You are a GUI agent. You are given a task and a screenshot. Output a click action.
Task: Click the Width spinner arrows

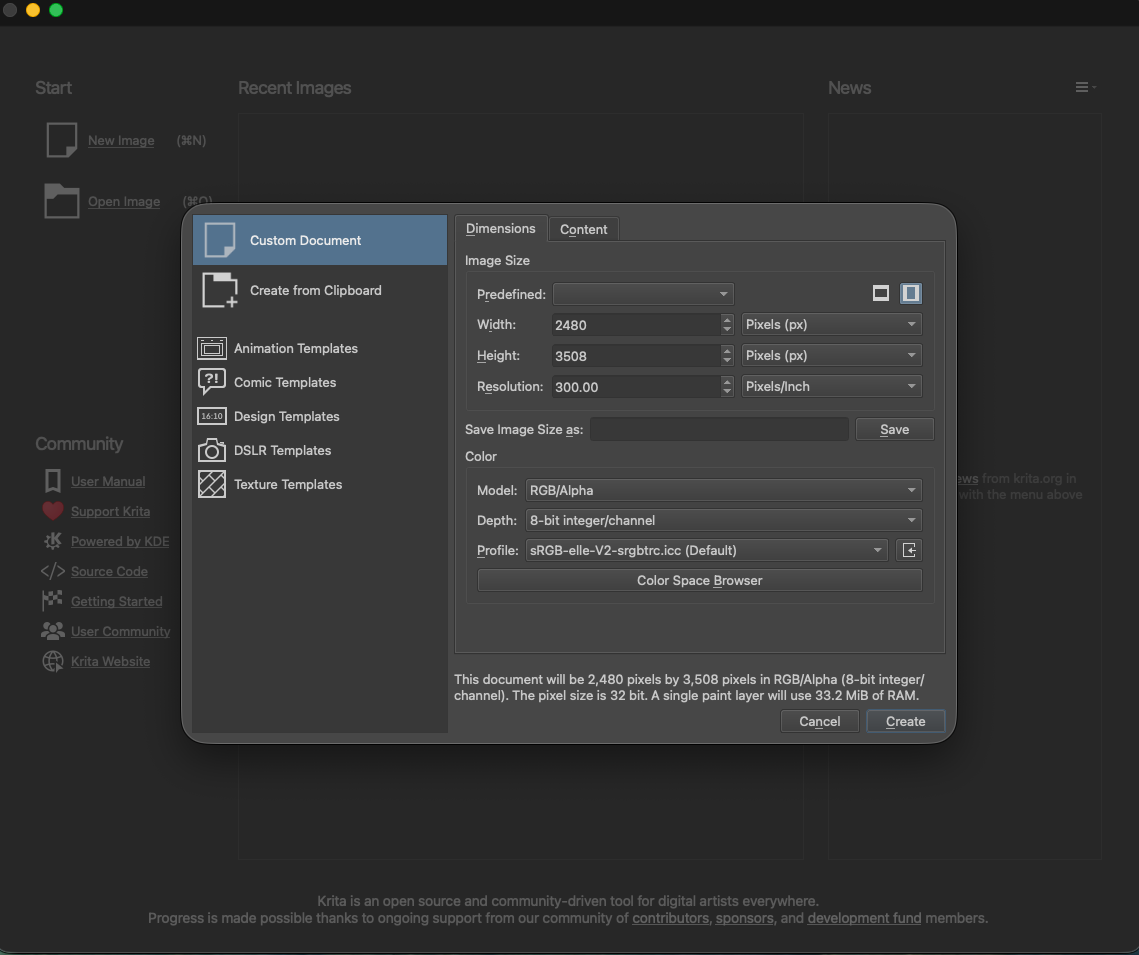tap(727, 325)
